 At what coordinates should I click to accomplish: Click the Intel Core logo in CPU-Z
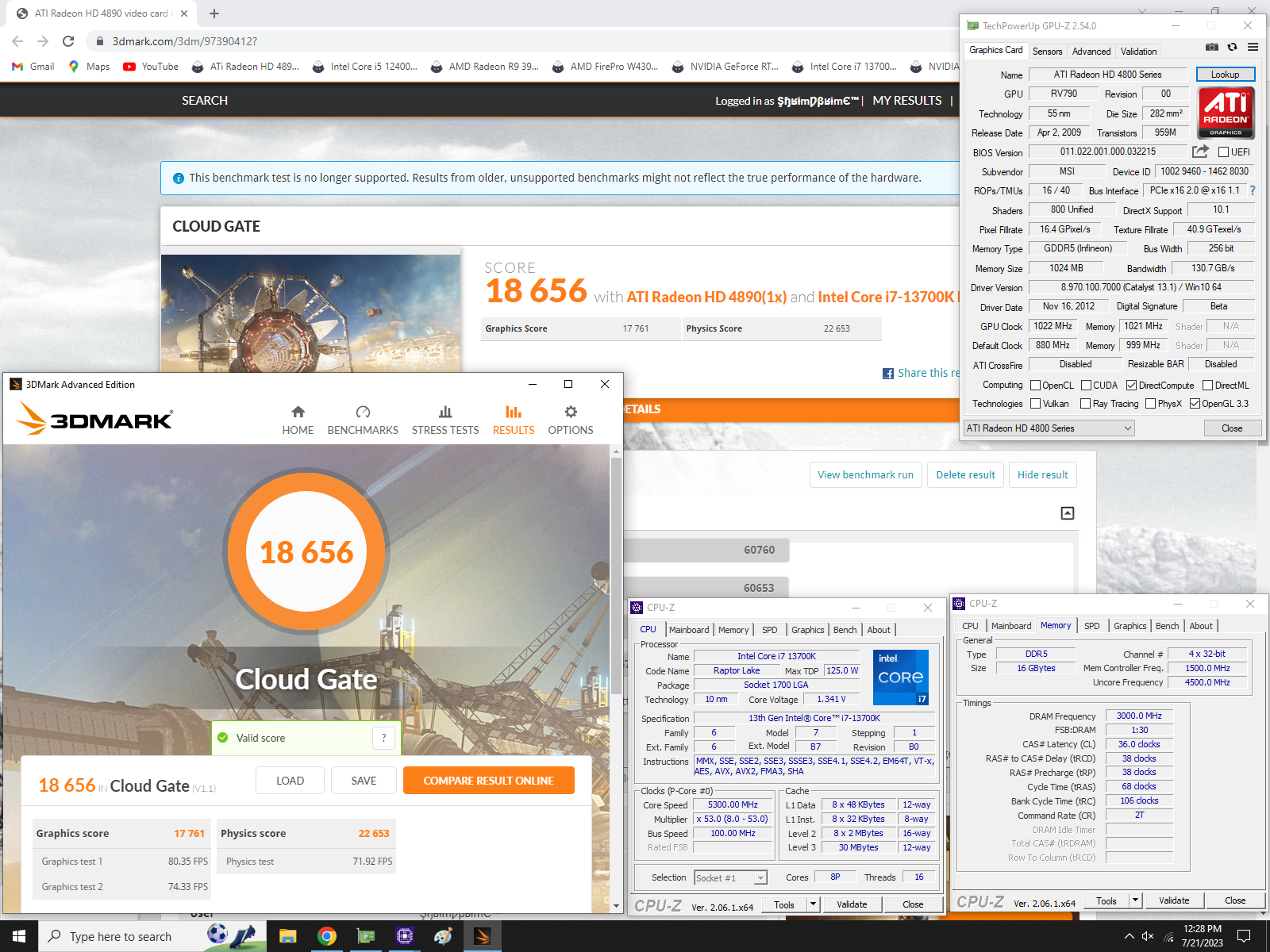click(x=900, y=678)
